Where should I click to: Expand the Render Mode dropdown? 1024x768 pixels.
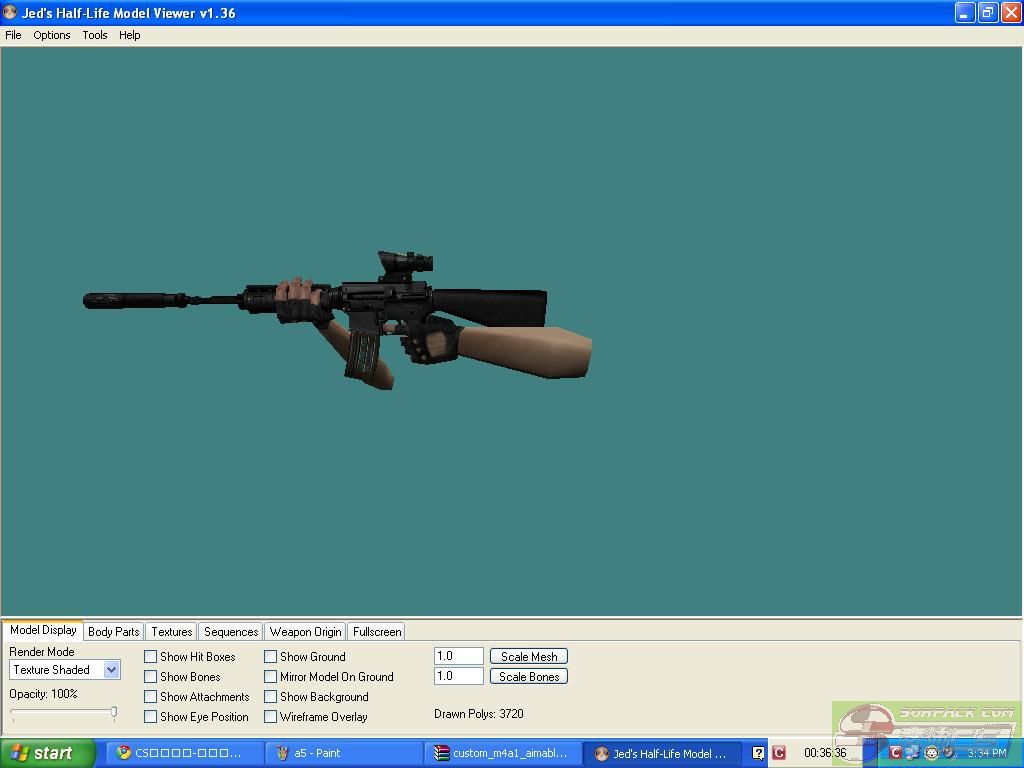coord(111,670)
